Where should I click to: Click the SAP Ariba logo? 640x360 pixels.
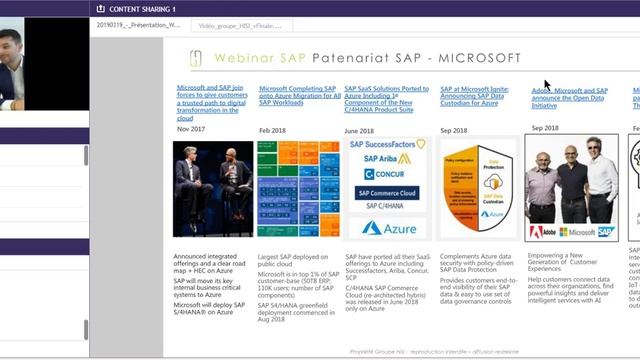tap(387, 158)
